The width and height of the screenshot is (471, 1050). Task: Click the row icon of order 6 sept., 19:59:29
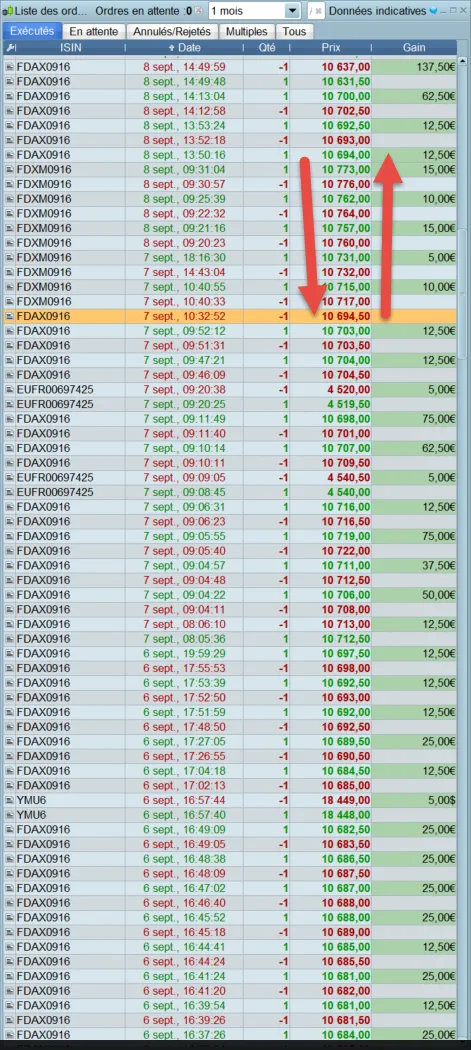pos(9,654)
